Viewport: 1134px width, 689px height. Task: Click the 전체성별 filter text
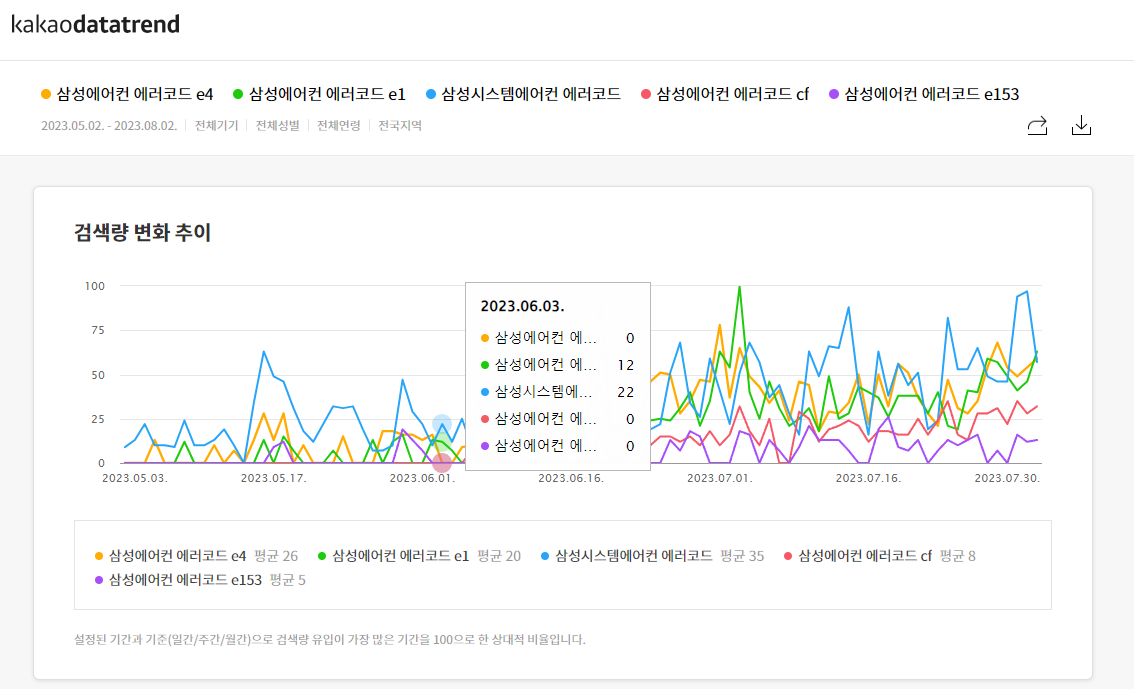(278, 126)
